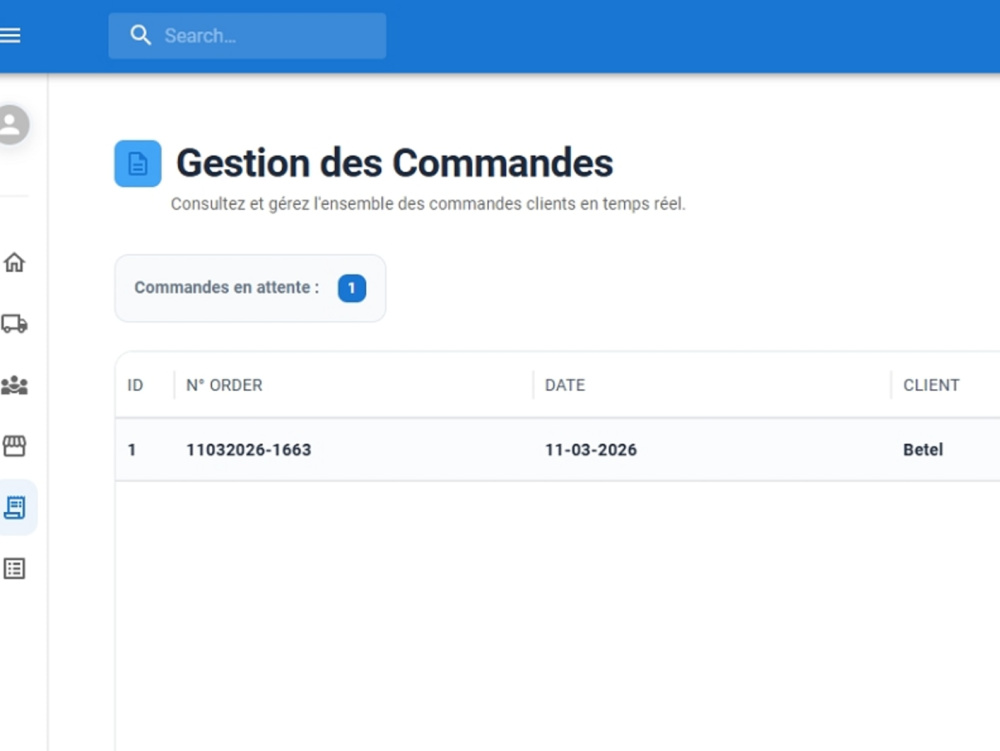This screenshot has height=751, width=1000.
Task: Click client name Betel
Action: [x=923, y=449]
